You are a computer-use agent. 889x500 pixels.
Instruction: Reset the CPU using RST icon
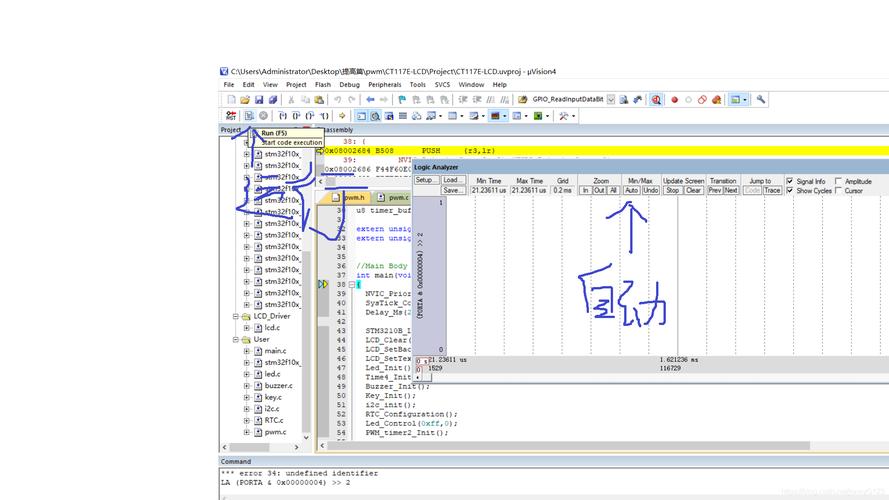pos(231,116)
